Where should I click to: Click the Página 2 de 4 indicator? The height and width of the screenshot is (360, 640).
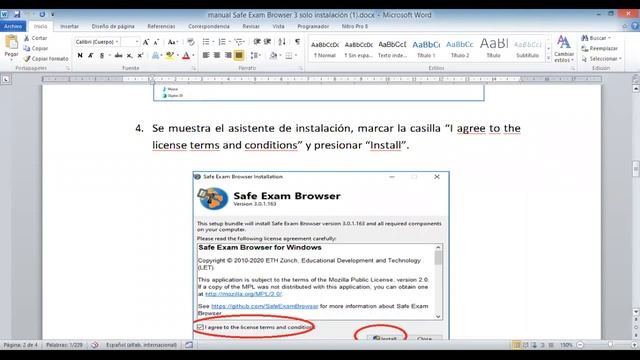tap(20, 345)
